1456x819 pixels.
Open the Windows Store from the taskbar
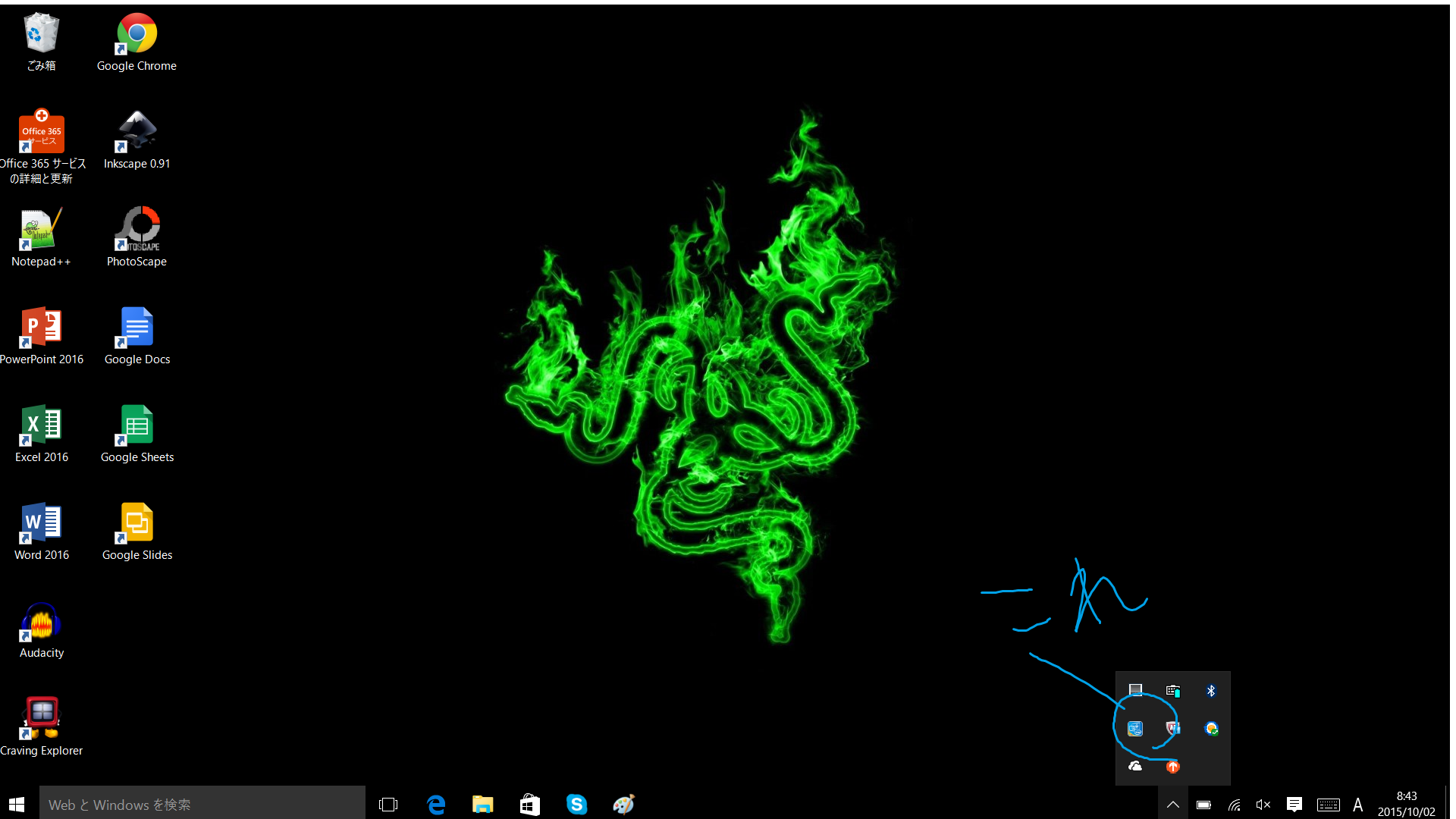tap(530, 804)
